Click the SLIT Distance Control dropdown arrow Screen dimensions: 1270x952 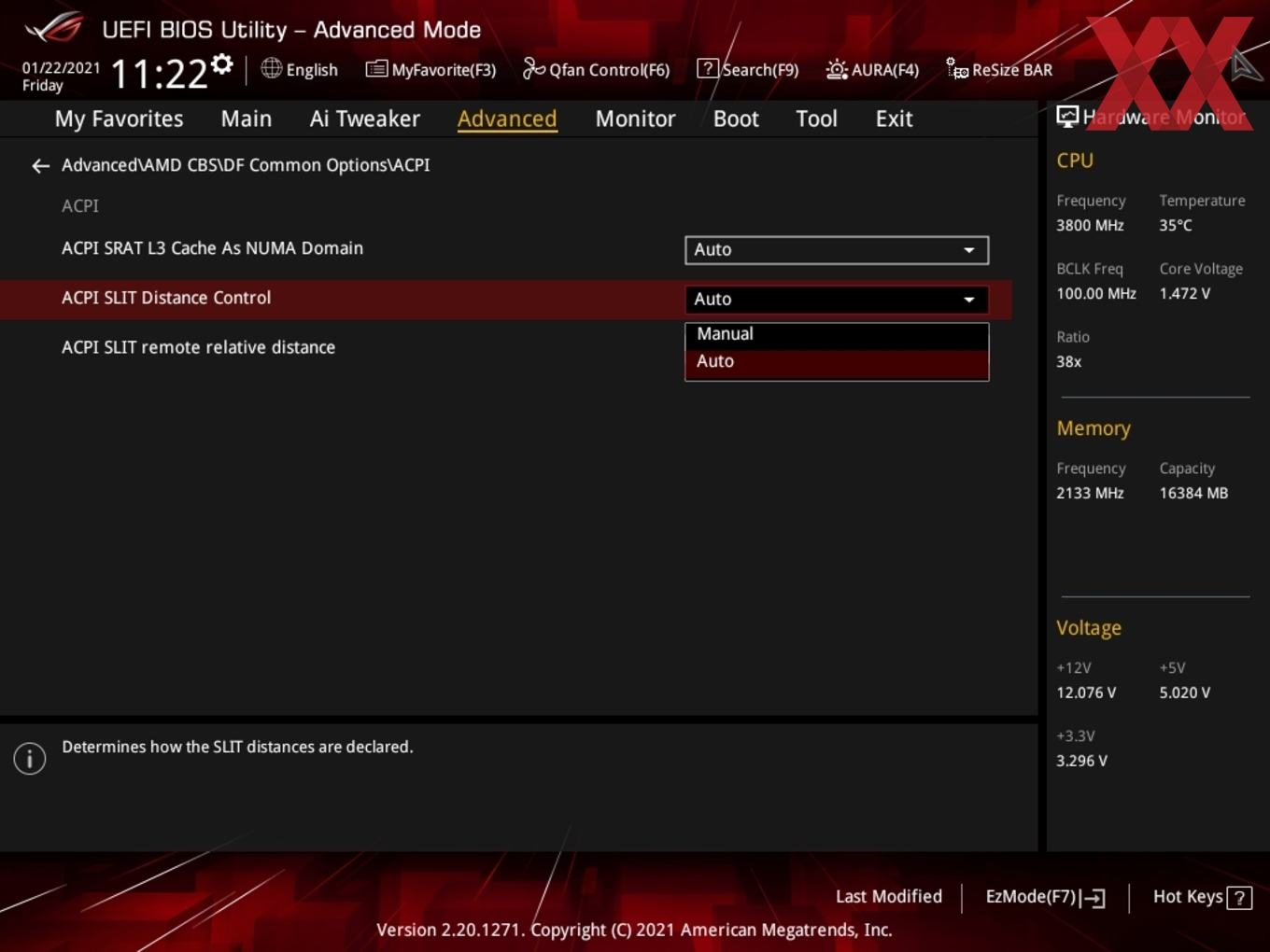tap(969, 300)
